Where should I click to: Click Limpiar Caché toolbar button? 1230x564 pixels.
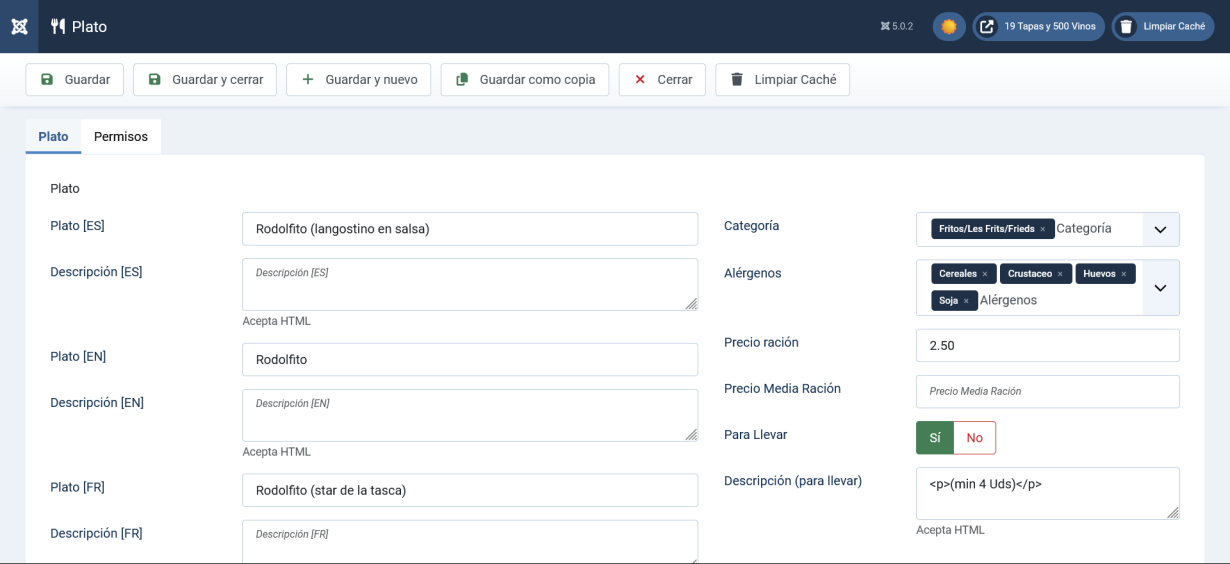tap(783, 80)
